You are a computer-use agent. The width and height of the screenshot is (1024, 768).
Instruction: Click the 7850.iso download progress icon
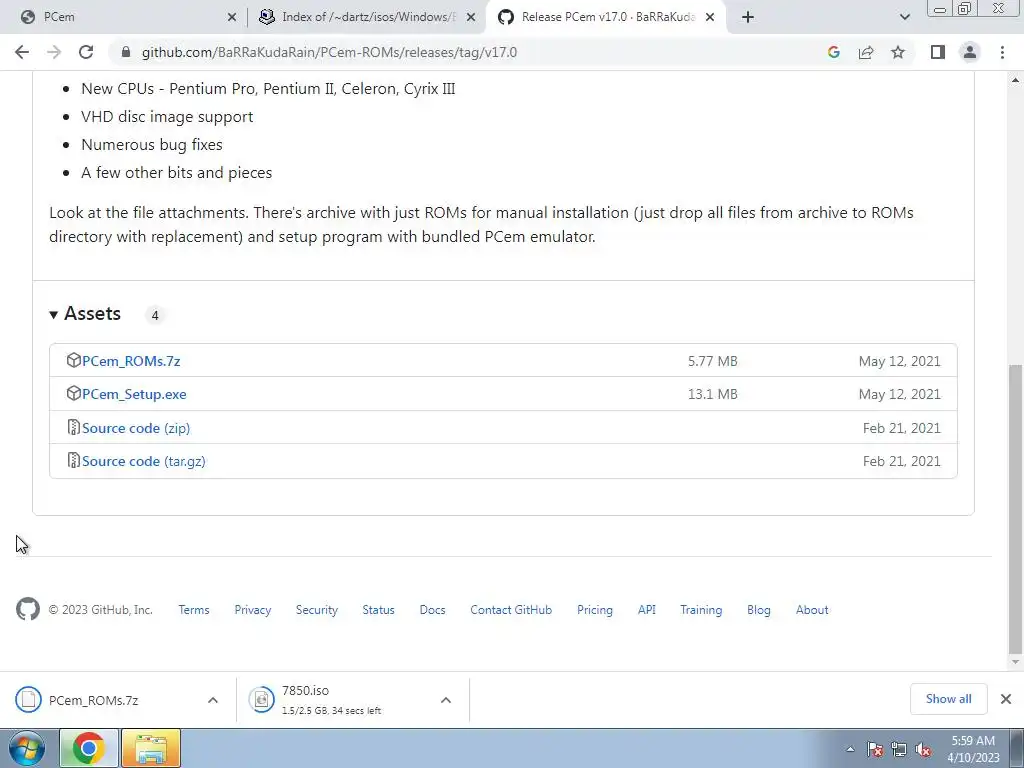coord(261,699)
